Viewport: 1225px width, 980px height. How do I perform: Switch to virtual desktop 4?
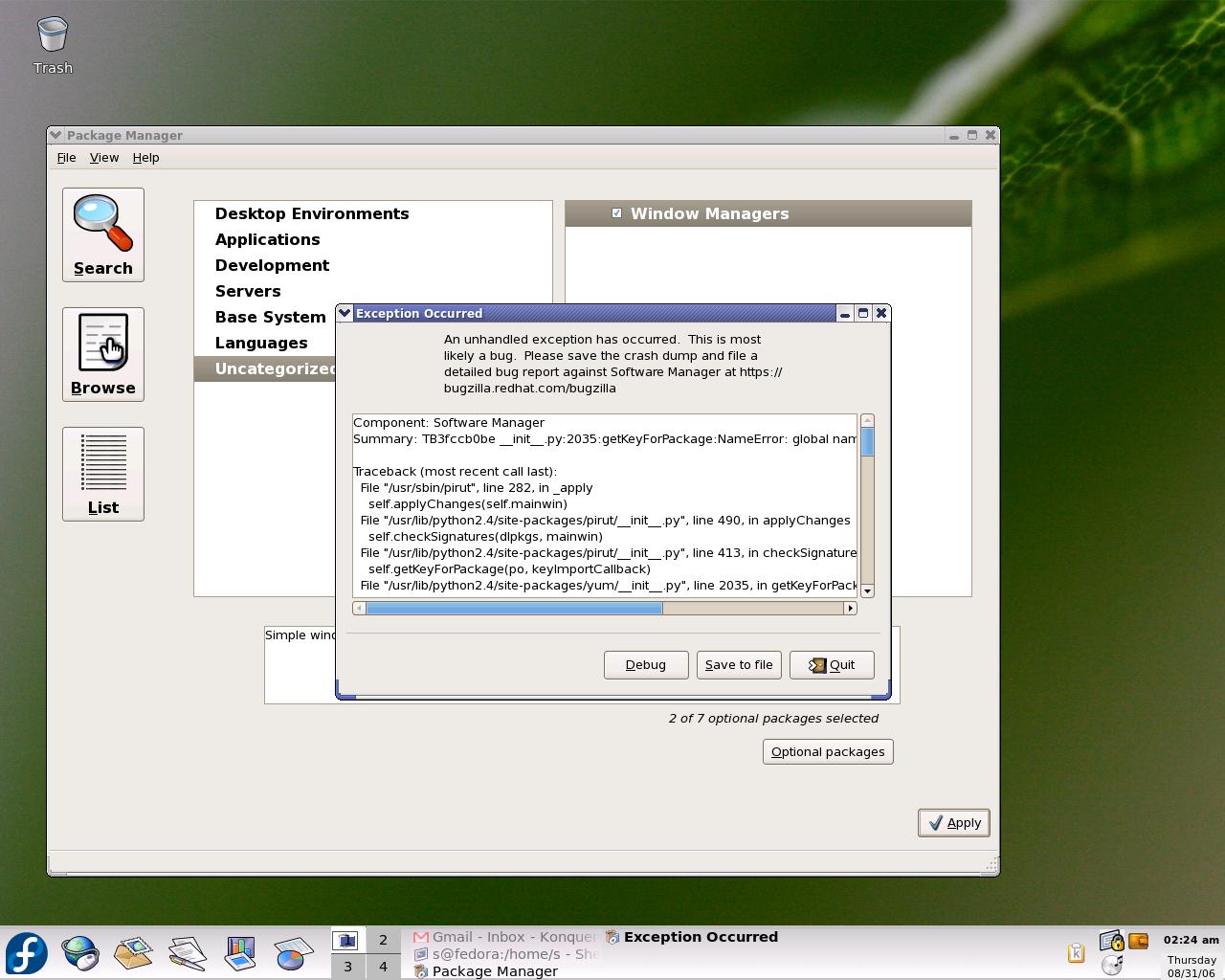[383, 967]
